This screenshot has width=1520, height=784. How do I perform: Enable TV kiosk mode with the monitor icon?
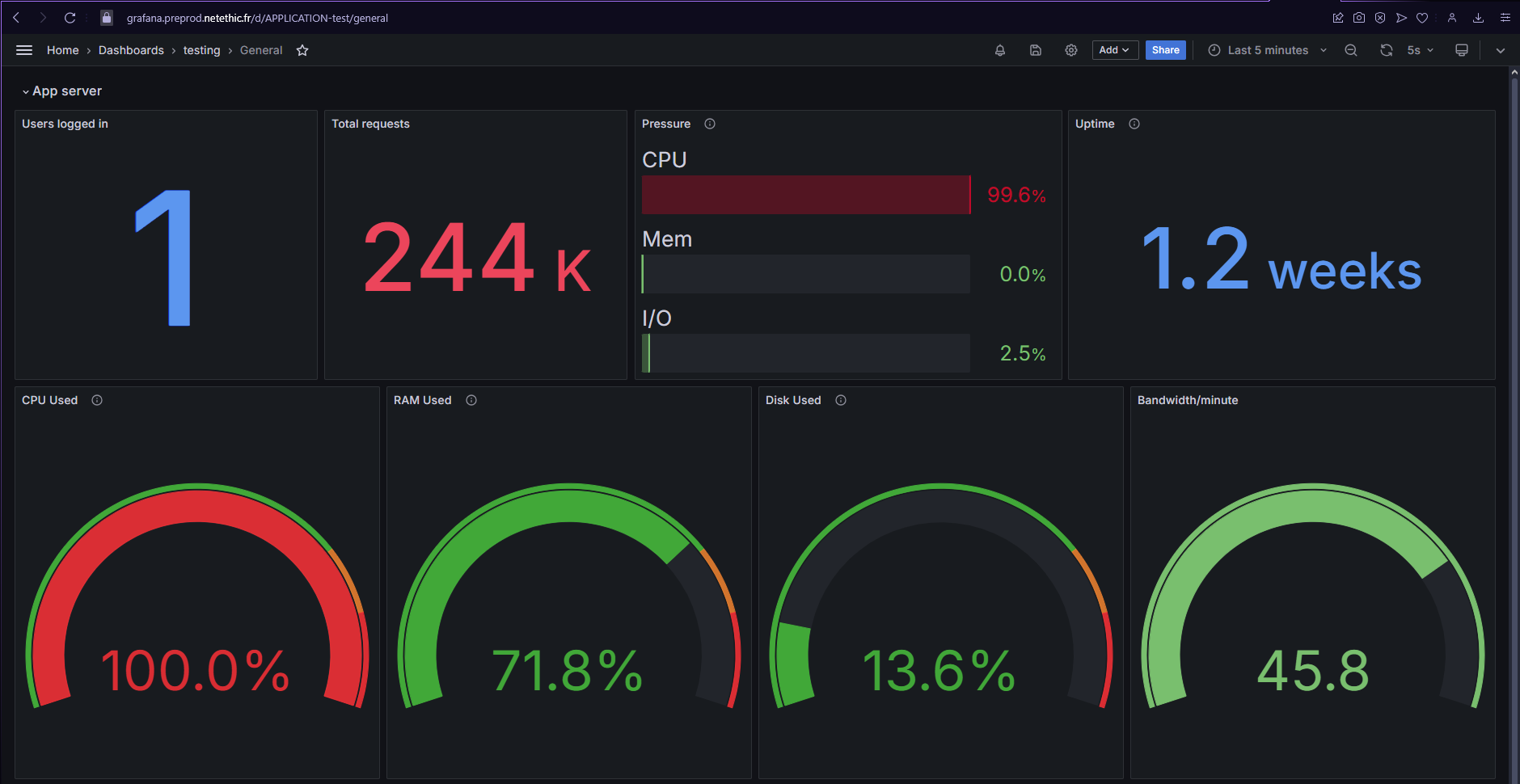click(1461, 50)
